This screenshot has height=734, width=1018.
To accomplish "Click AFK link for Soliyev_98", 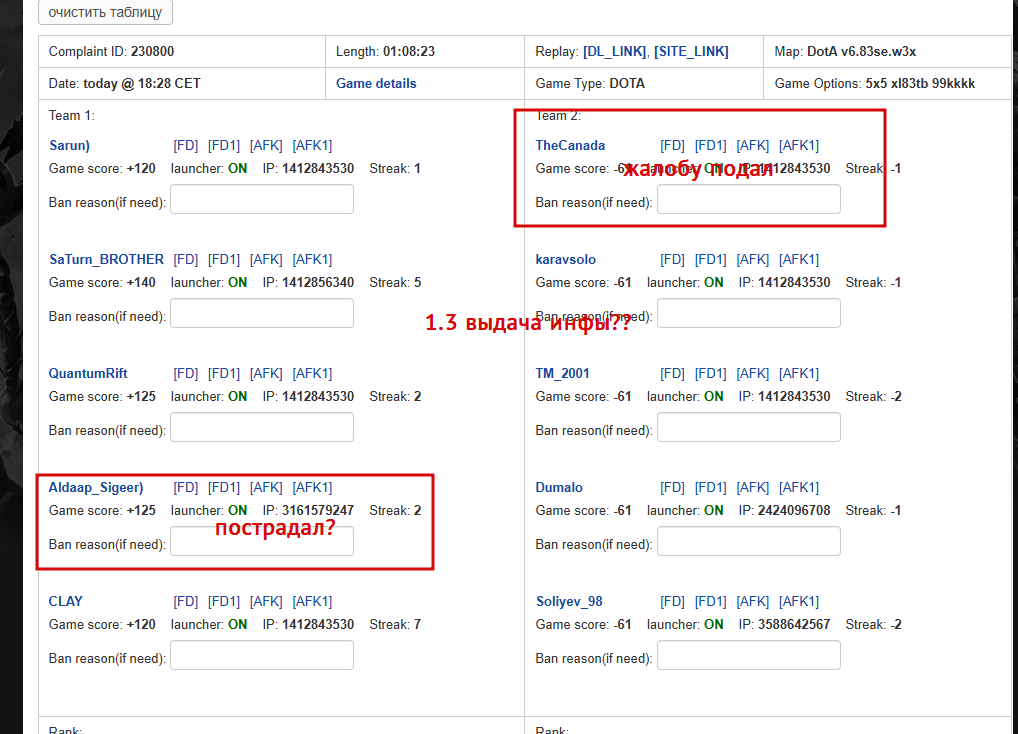I will pyautogui.click(x=753, y=602).
